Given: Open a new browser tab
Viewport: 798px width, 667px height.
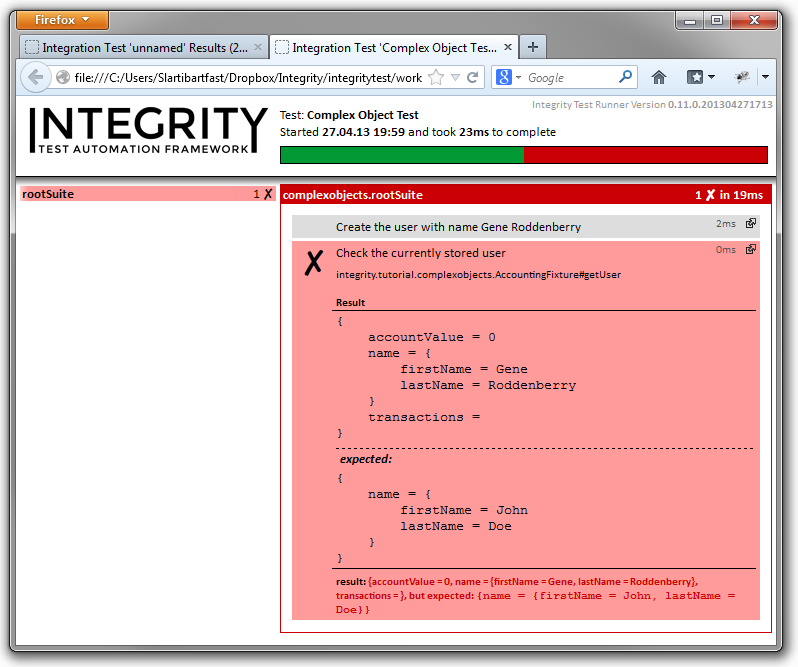Looking at the screenshot, I should click(x=533, y=47).
